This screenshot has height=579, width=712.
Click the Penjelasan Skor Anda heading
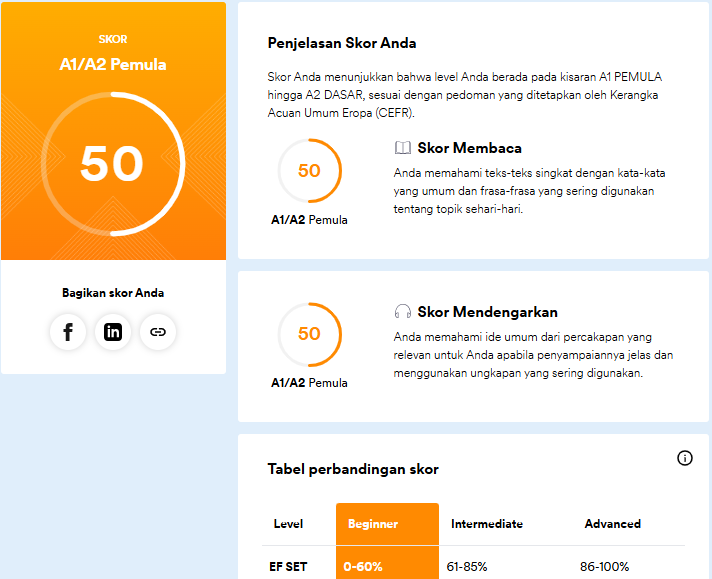[342, 43]
